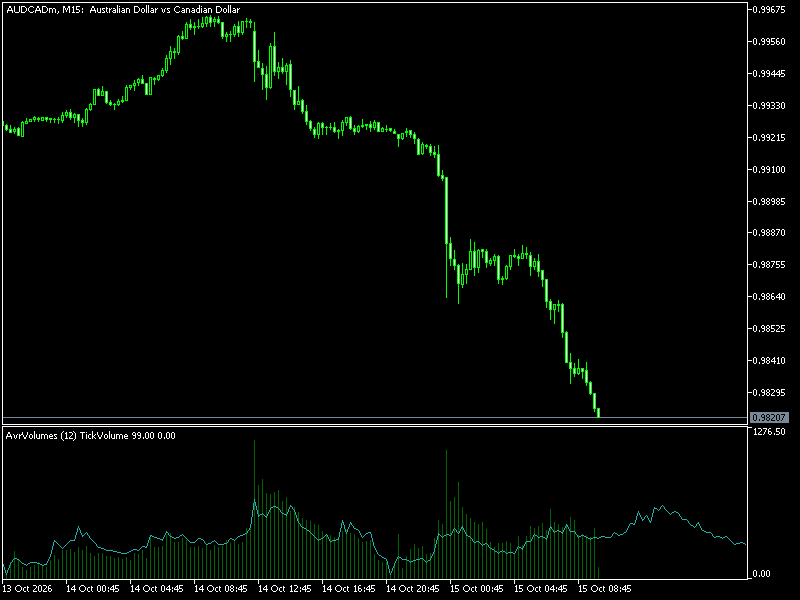Click price scale value 0.98640
Viewport: 800px width, 600px height.
coord(769,296)
